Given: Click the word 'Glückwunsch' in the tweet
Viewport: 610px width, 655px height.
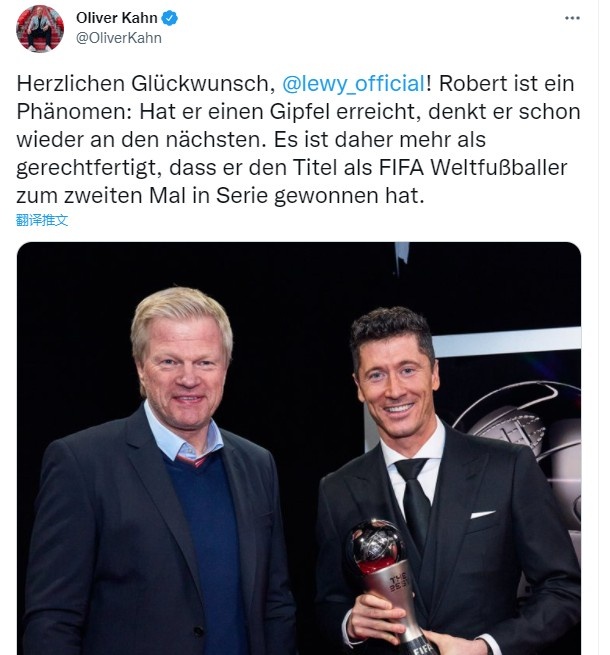Looking at the screenshot, I should (203, 83).
